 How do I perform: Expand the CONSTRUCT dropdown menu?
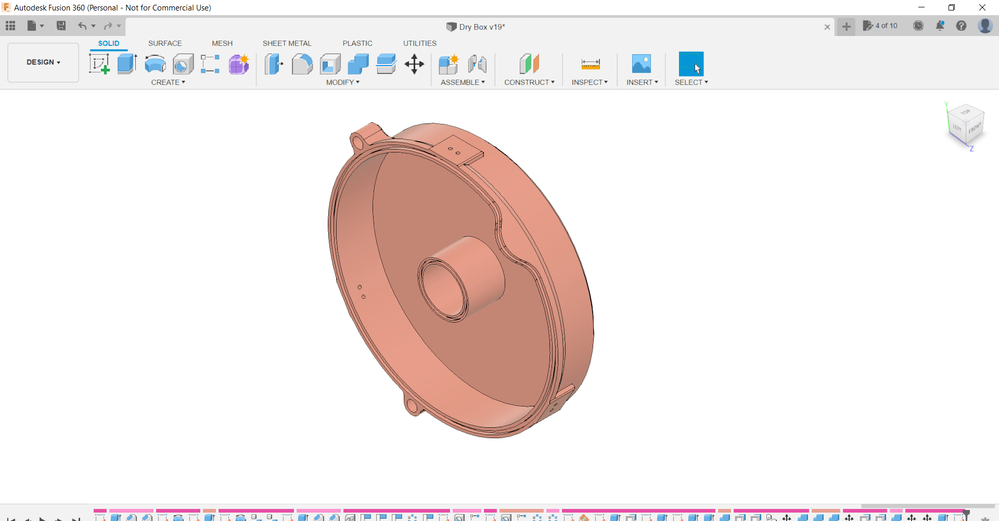pyautogui.click(x=529, y=82)
